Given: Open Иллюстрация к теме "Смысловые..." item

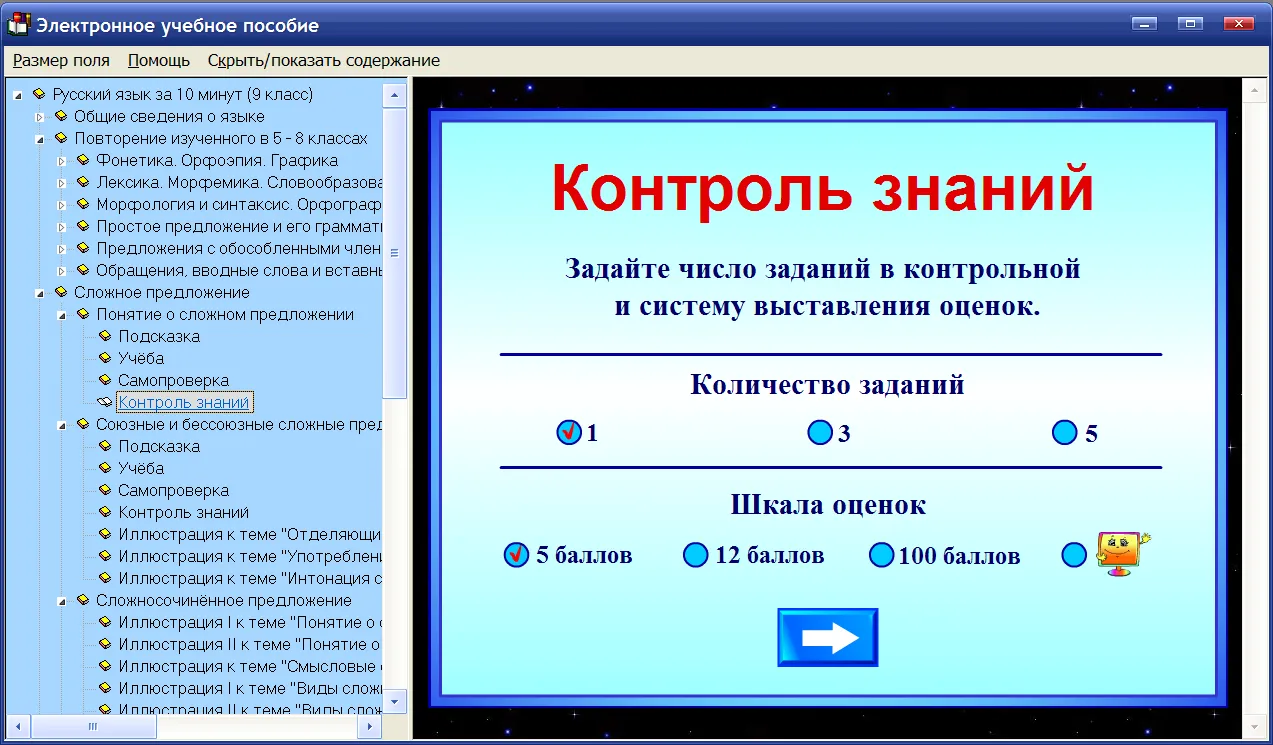Looking at the screenshot, I should pyautogui.click(x=250, y=666).
